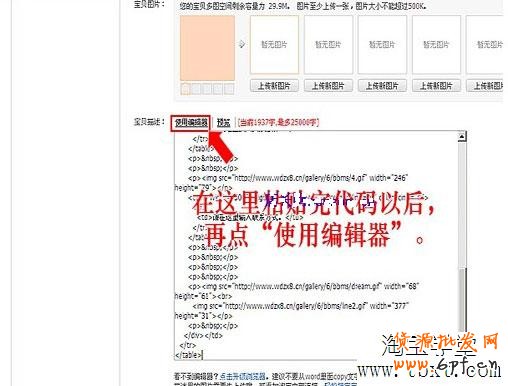Select the second small thumbnail under main image
Viewport: 508px width, 386px height.
pyautogui.click(x=197, y=89)
